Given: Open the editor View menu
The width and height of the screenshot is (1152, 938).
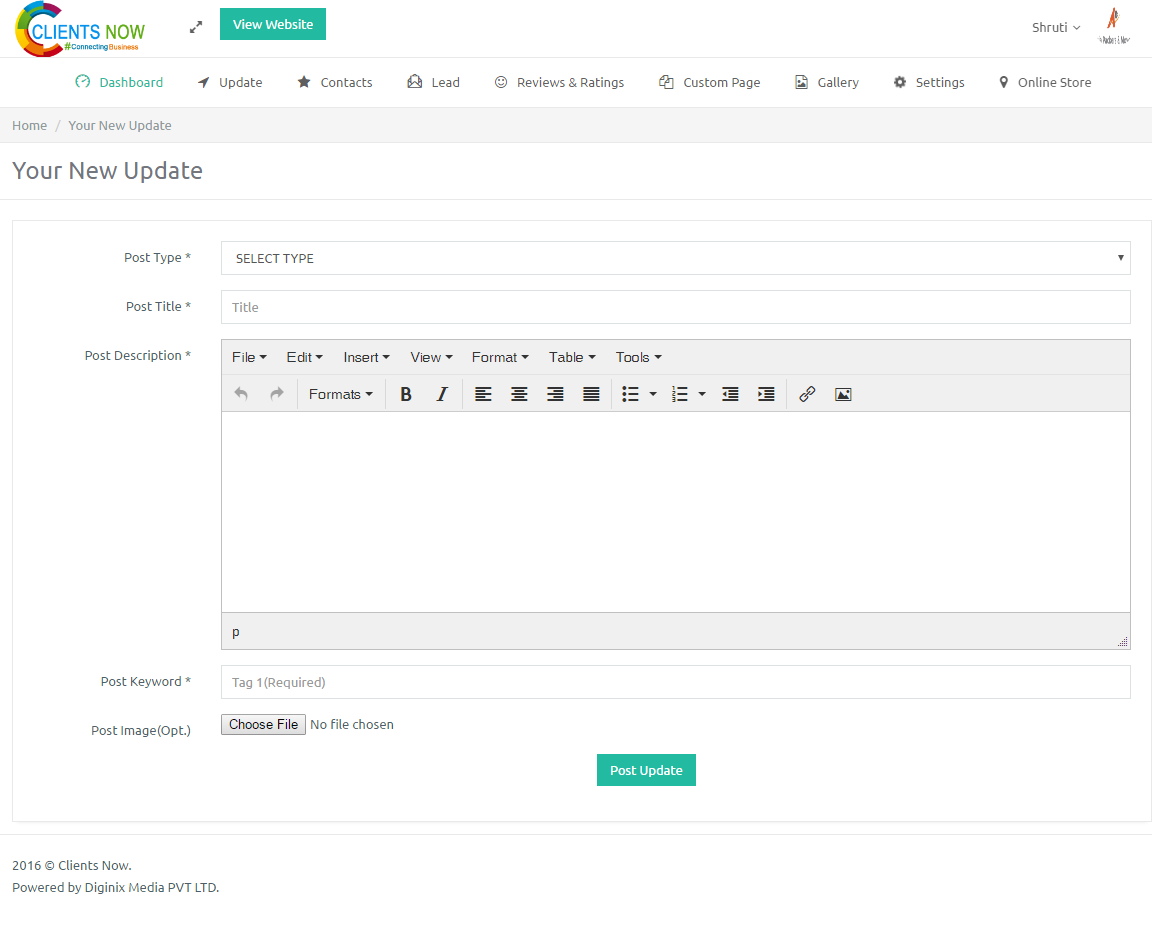Looking at the screenshot, I should pos(431,357).
